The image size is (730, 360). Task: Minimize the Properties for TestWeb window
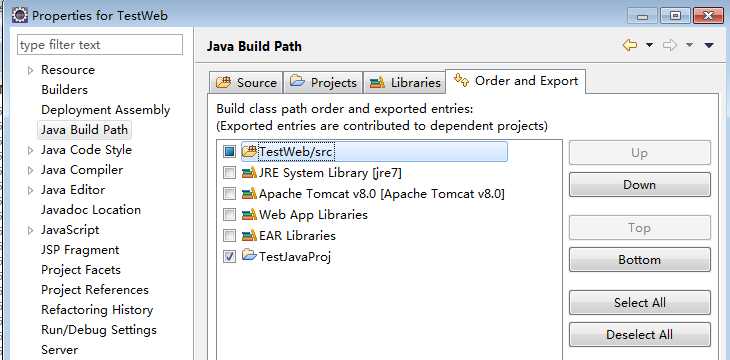coord(642,16)
